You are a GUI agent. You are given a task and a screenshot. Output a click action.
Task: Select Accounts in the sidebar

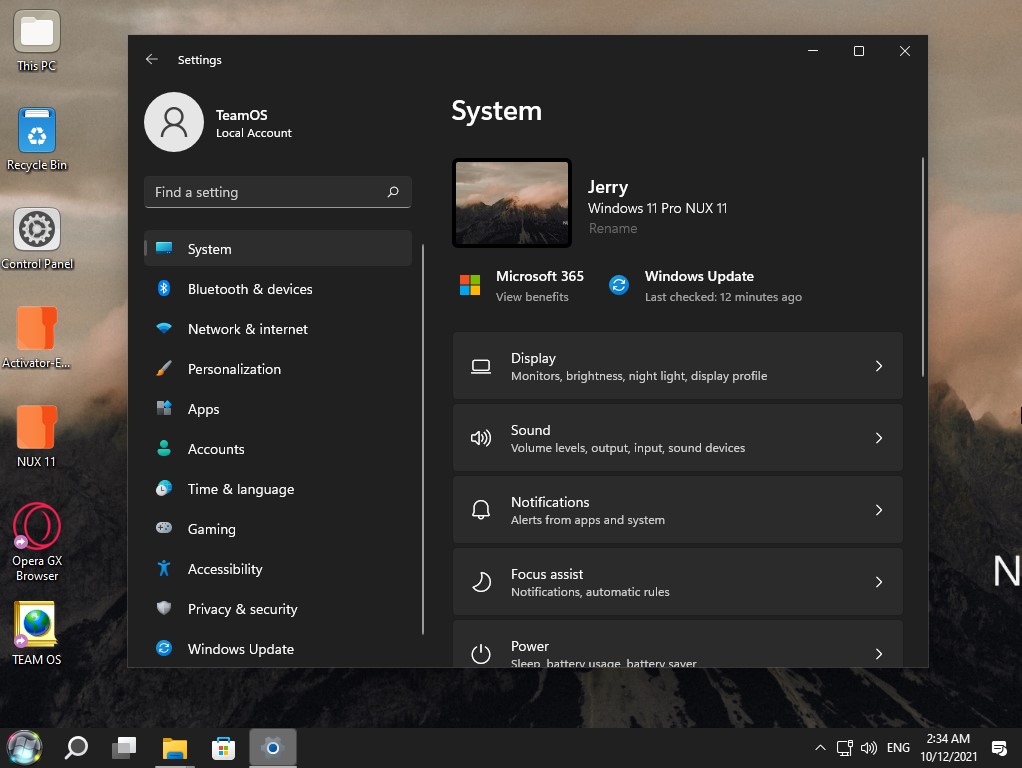278,449
